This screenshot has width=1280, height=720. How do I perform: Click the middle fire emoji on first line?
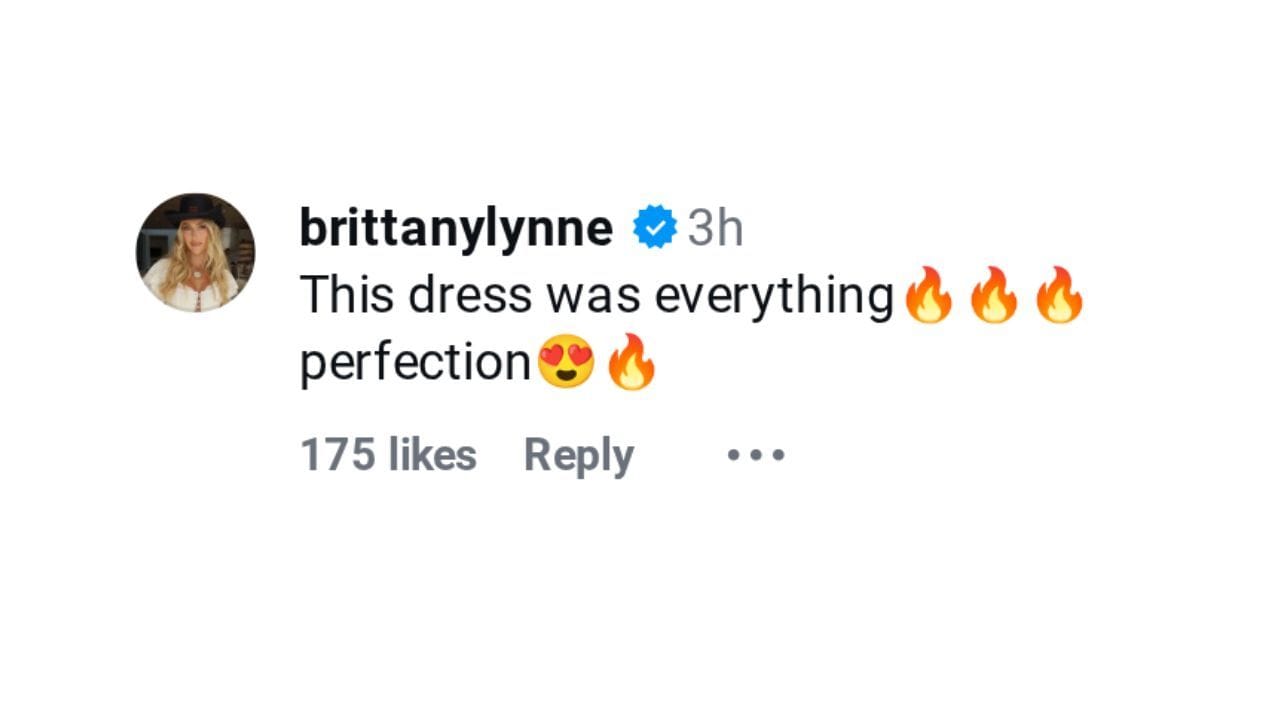(x=993, y=295)
